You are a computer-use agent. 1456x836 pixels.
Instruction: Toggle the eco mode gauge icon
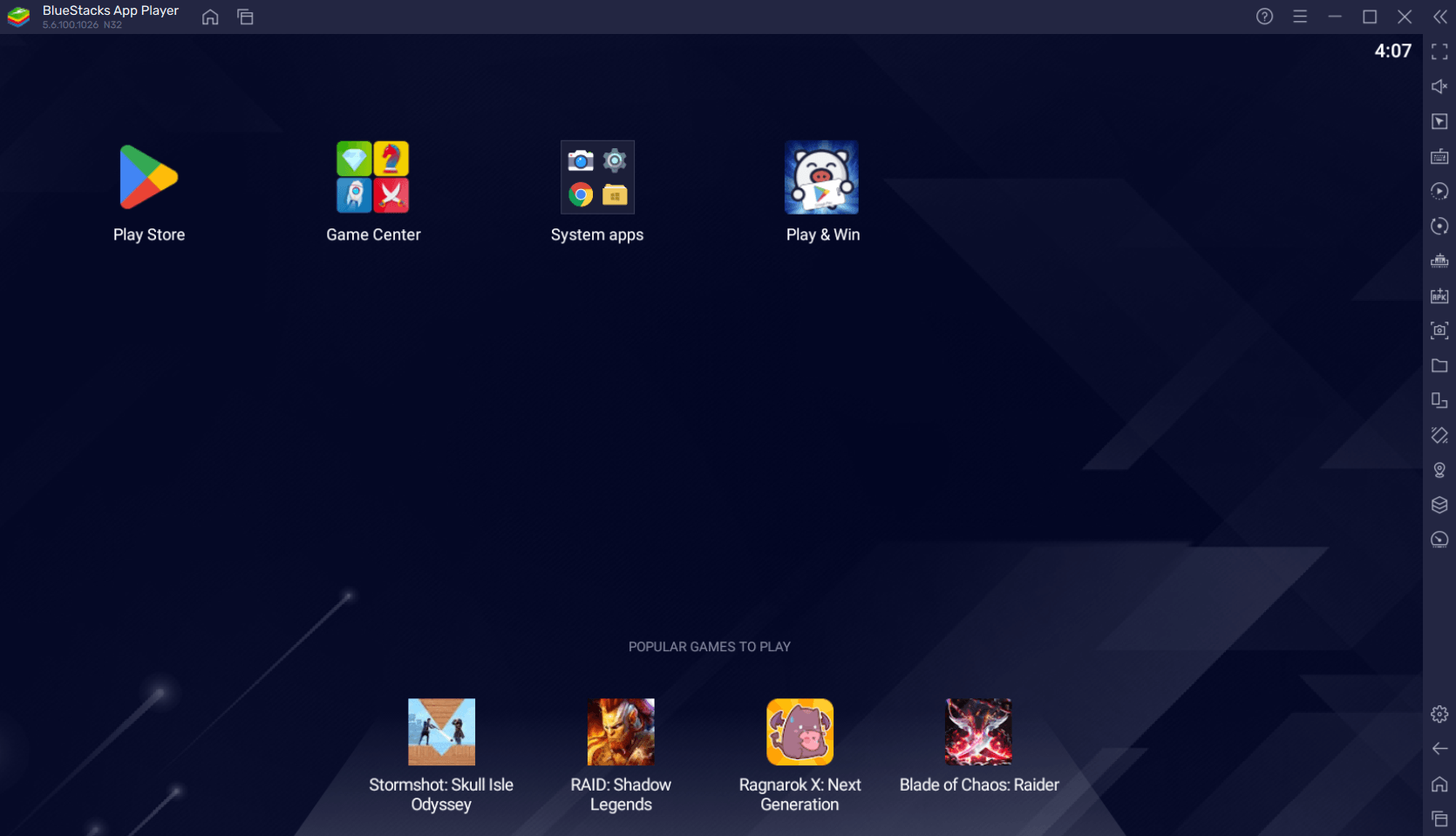1439,540
